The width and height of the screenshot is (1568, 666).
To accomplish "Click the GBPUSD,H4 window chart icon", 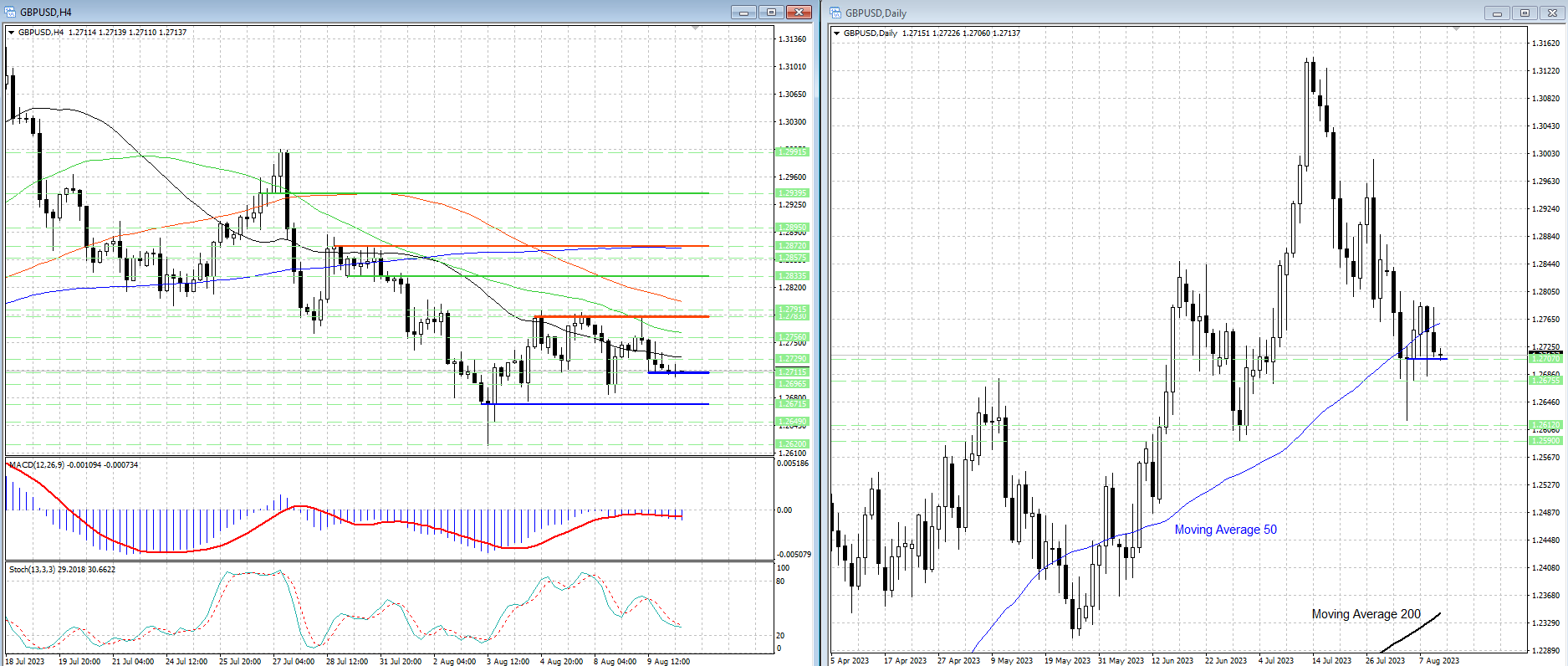I will coord(10,12).
